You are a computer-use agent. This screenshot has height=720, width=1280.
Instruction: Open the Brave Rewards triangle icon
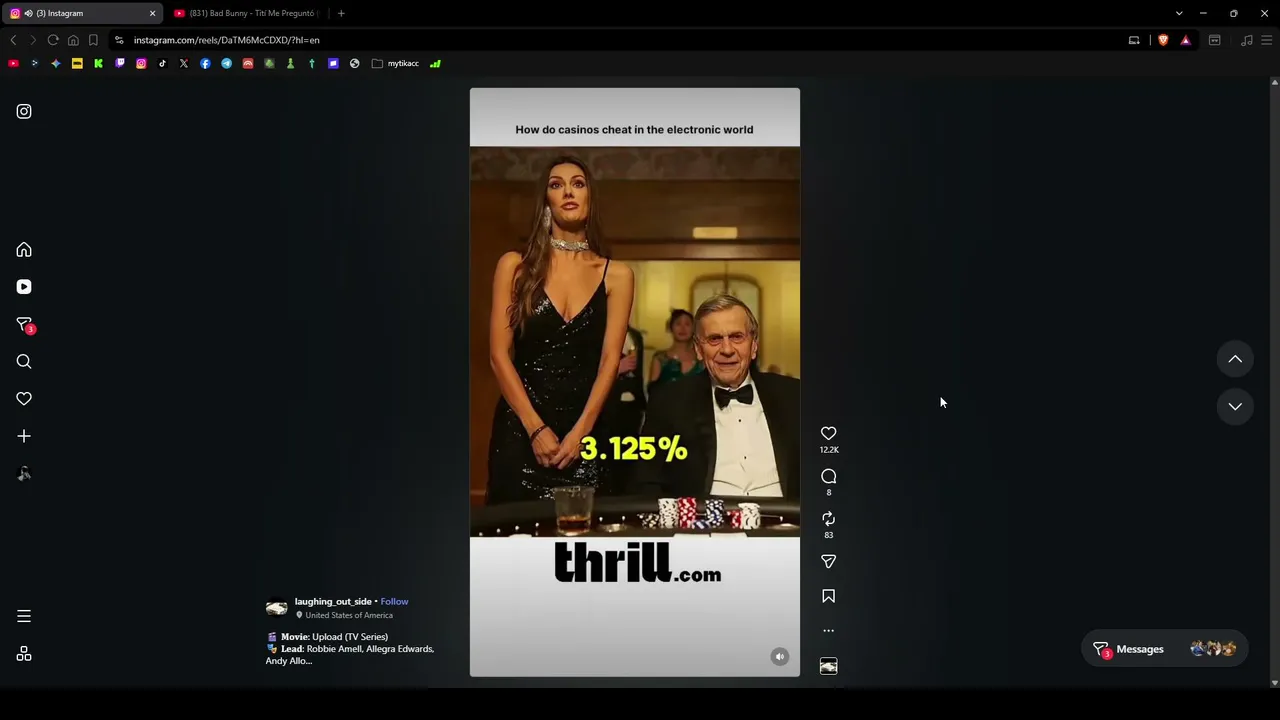pos(1185,40)
